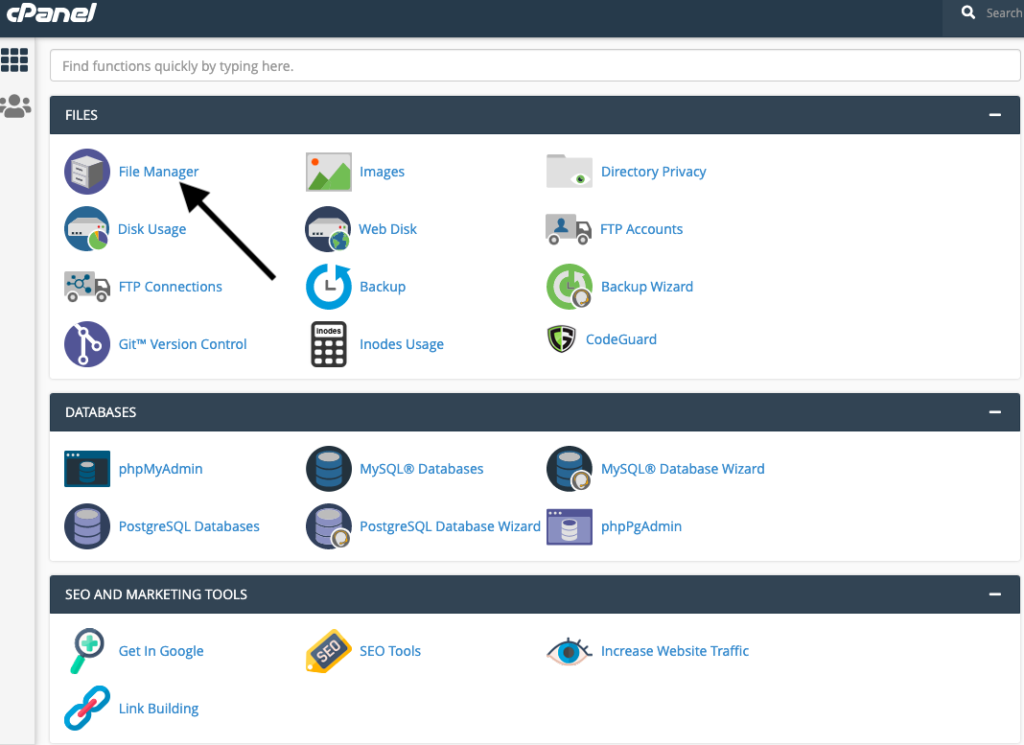Click the FTP Accounts truck icon
The height and width of the screenshot is (745, 1024).
pyautogui.click(x=569, y=229)
